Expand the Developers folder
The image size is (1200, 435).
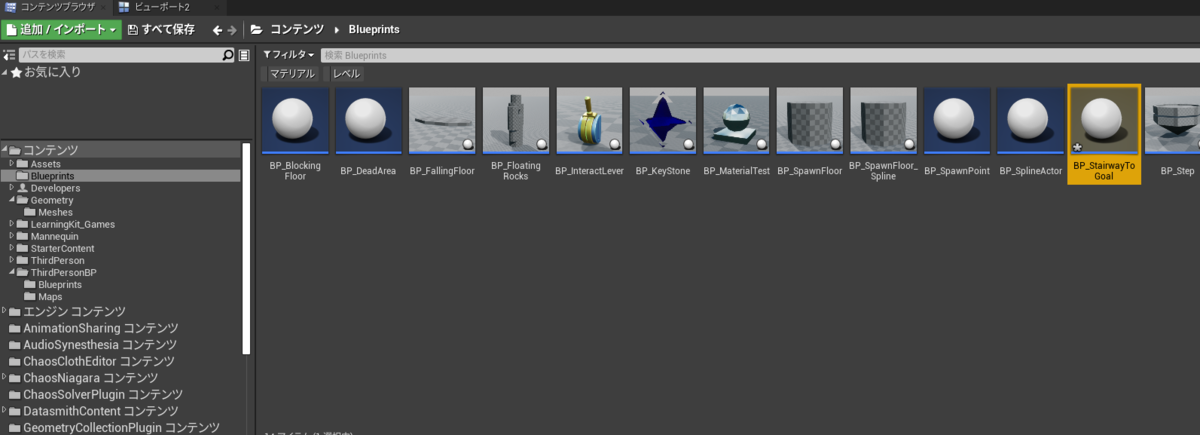[x=11, y=188]
